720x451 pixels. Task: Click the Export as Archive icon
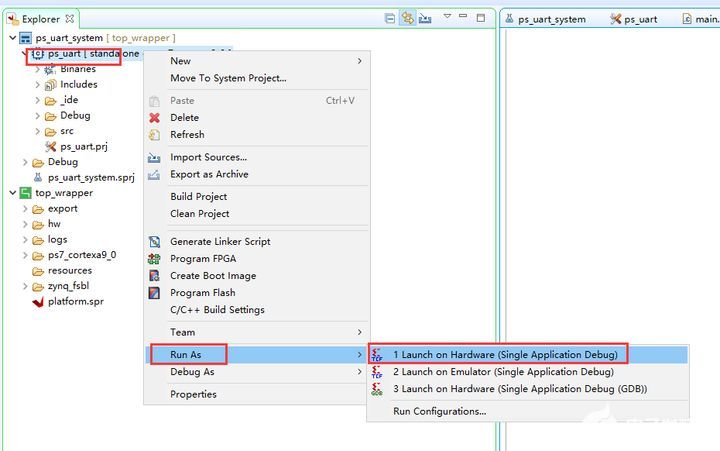coord(154,175)
